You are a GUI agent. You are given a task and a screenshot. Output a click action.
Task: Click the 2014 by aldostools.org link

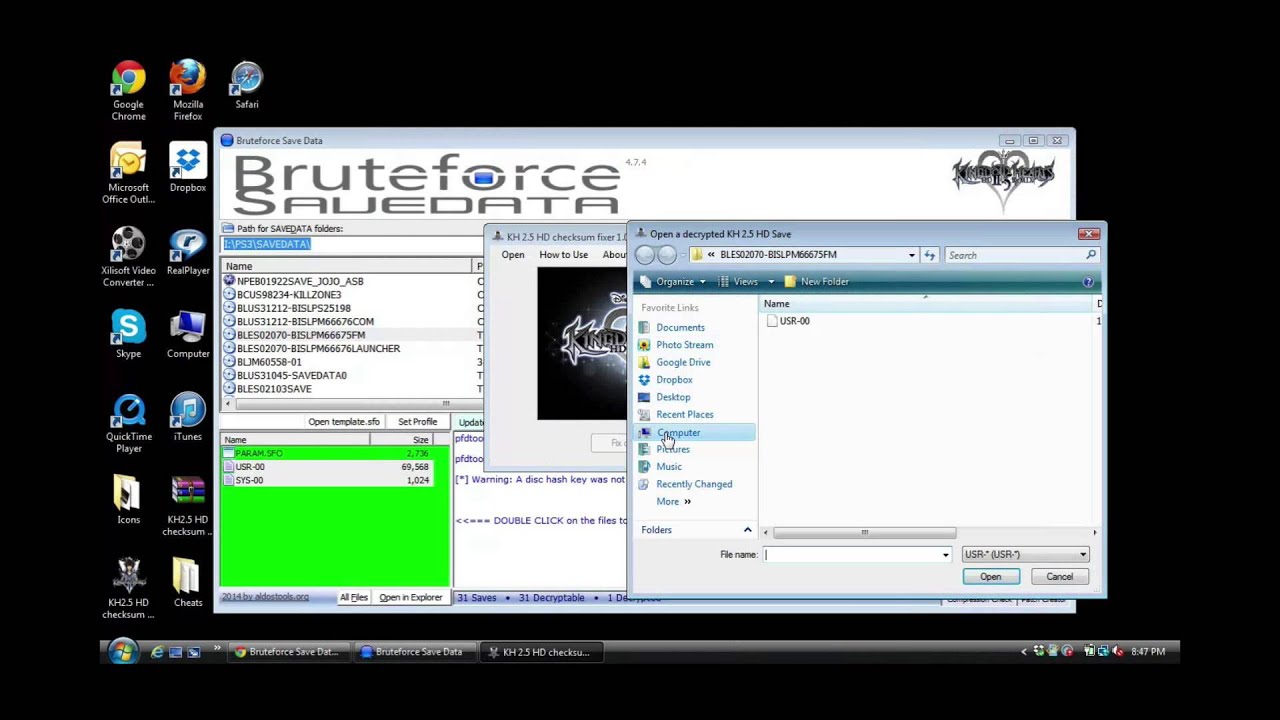tap(265, 597)
